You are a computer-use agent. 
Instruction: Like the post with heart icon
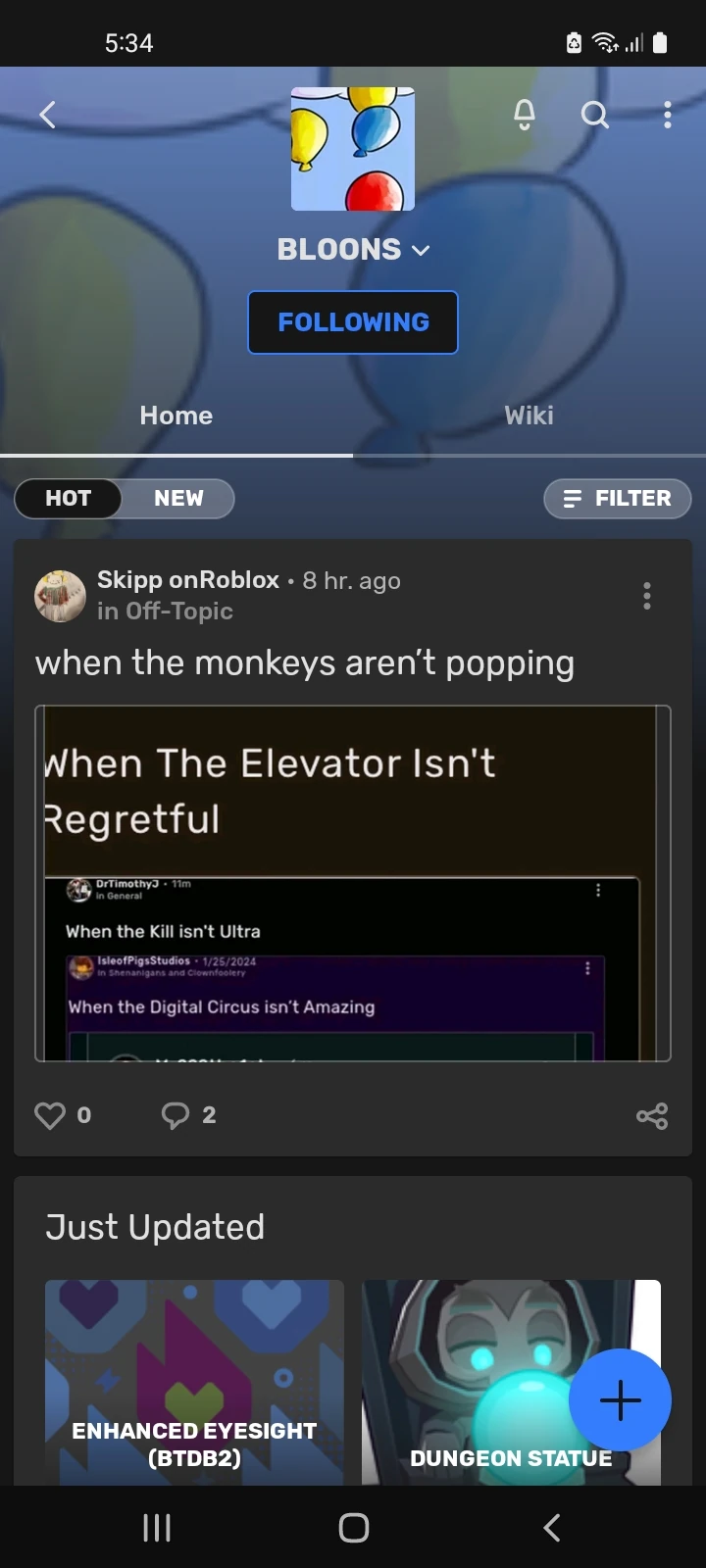[x=50, y=1115]
